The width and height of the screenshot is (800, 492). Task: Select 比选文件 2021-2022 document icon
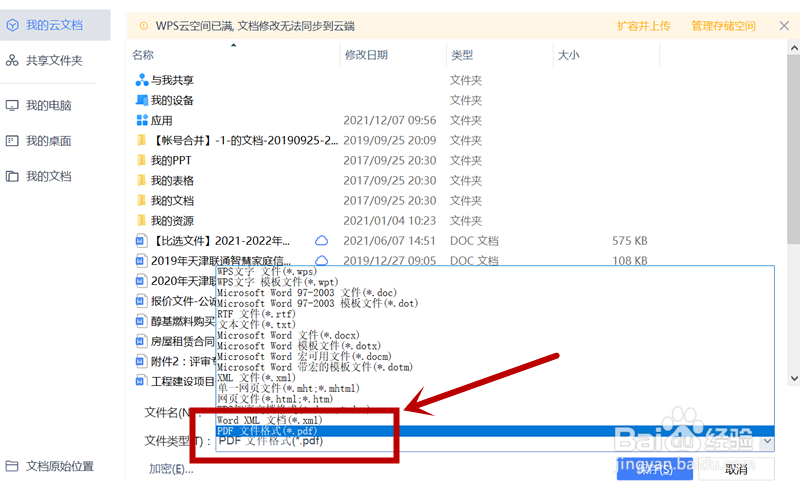coord(141,240)
